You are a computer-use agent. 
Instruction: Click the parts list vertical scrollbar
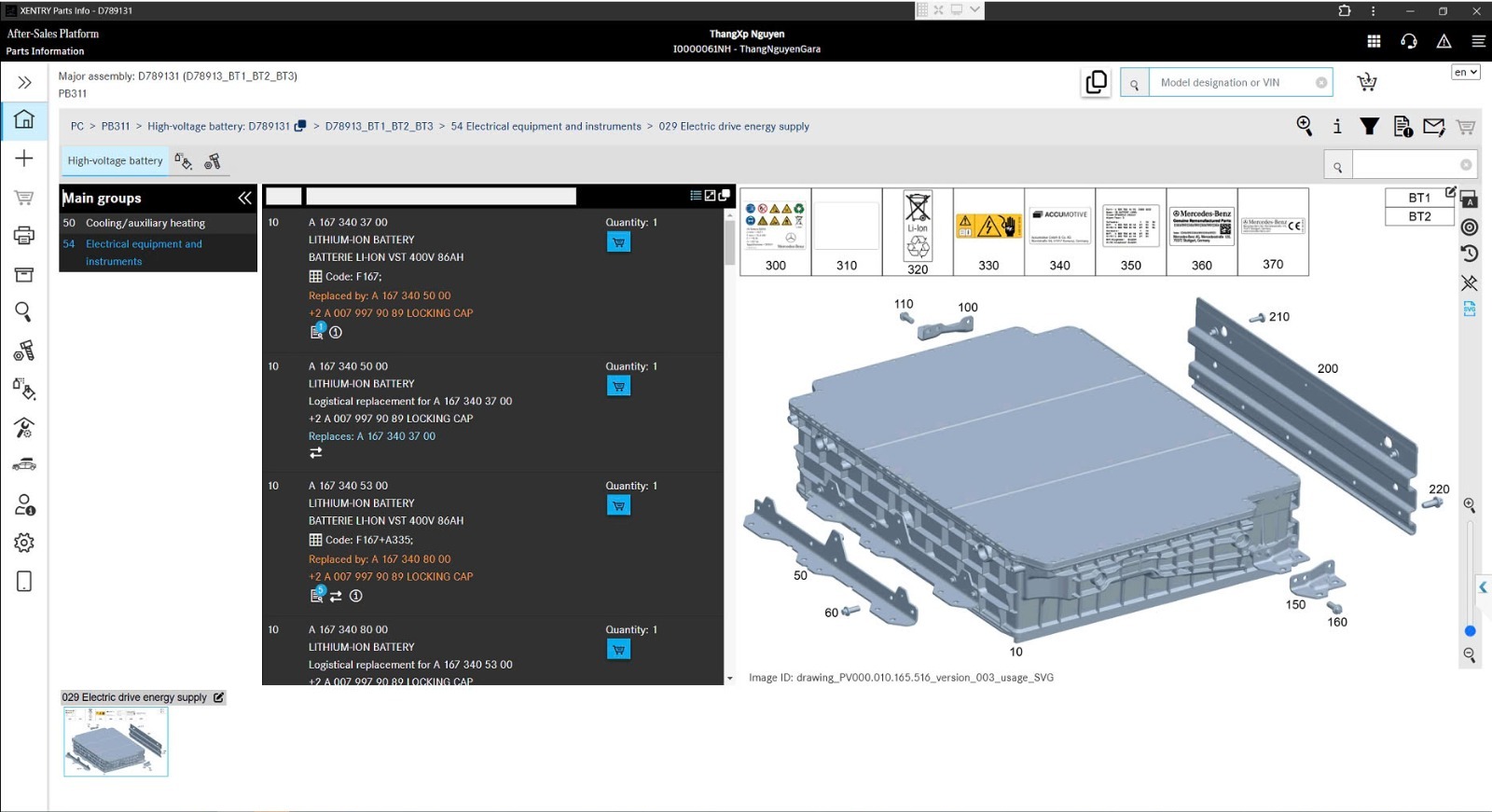pos(729,242)
